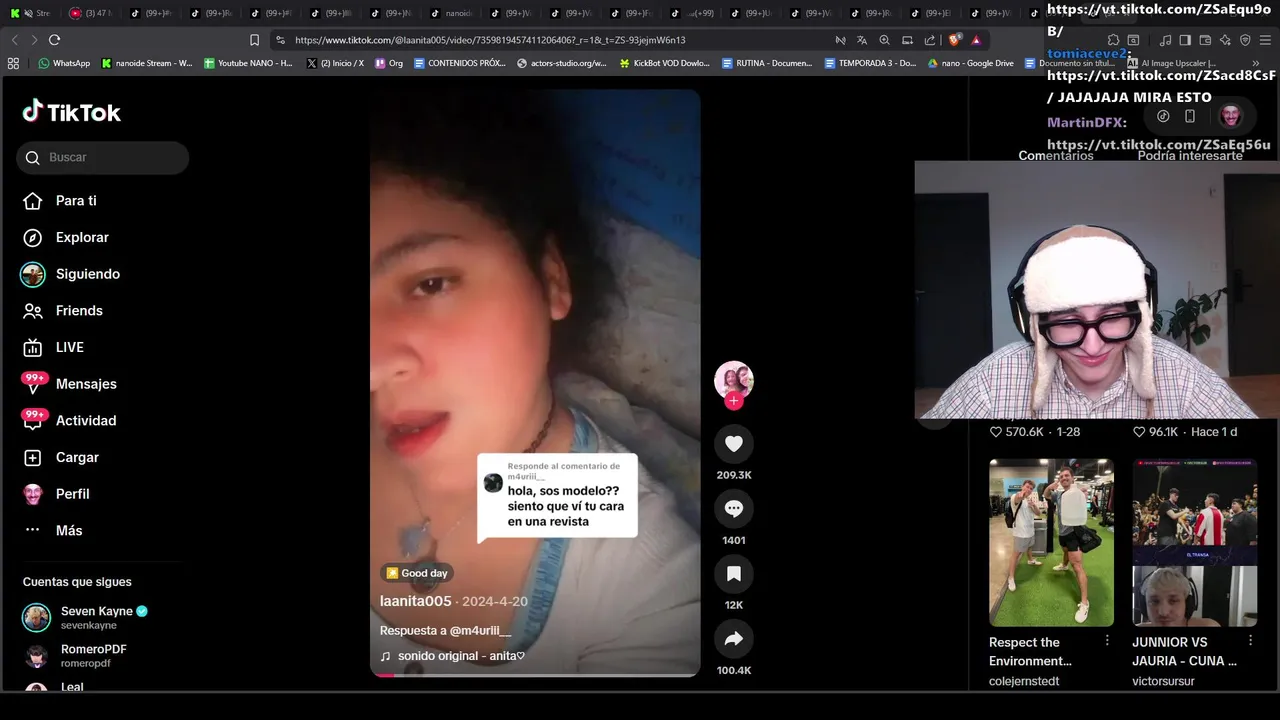Open the WhatsApp bookmark
The image size is (1280, 720).
point(64,63)
